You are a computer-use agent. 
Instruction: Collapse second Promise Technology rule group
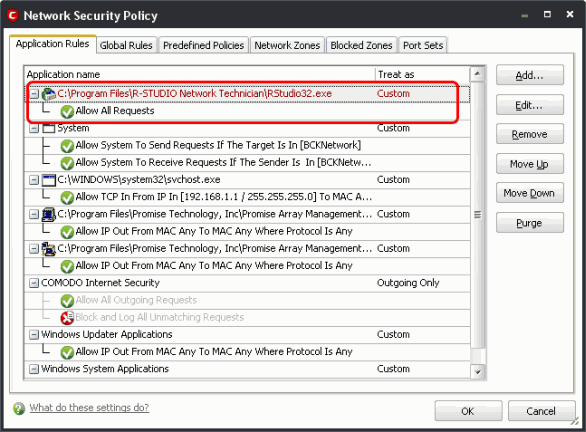click(x=34, y=249)
